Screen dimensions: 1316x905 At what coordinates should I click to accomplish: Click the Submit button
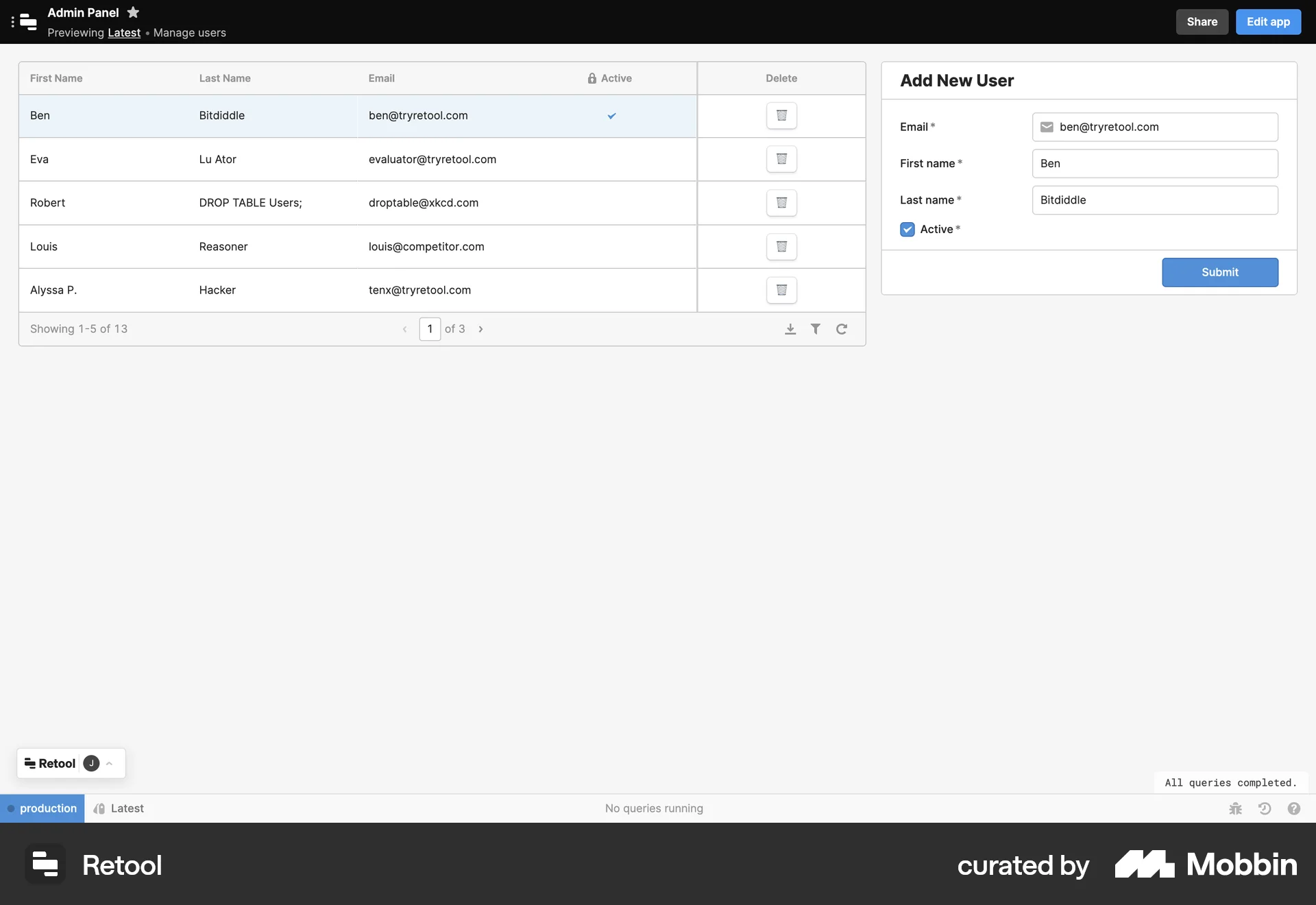pos(1219,272)
